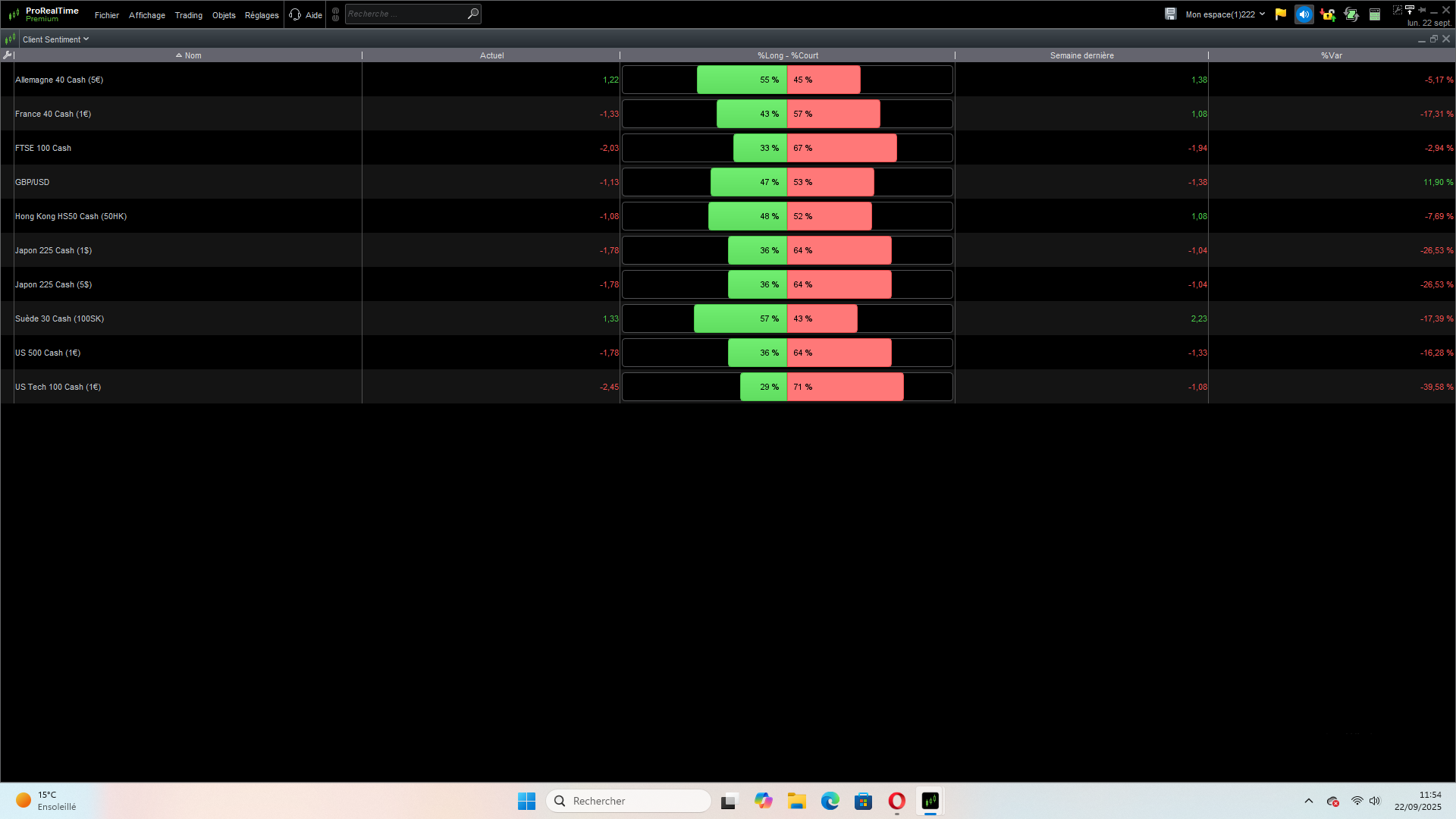Click the yellow flag alerts icon
Viewport: 1456px width, 819px height.
click(1281, 14)
